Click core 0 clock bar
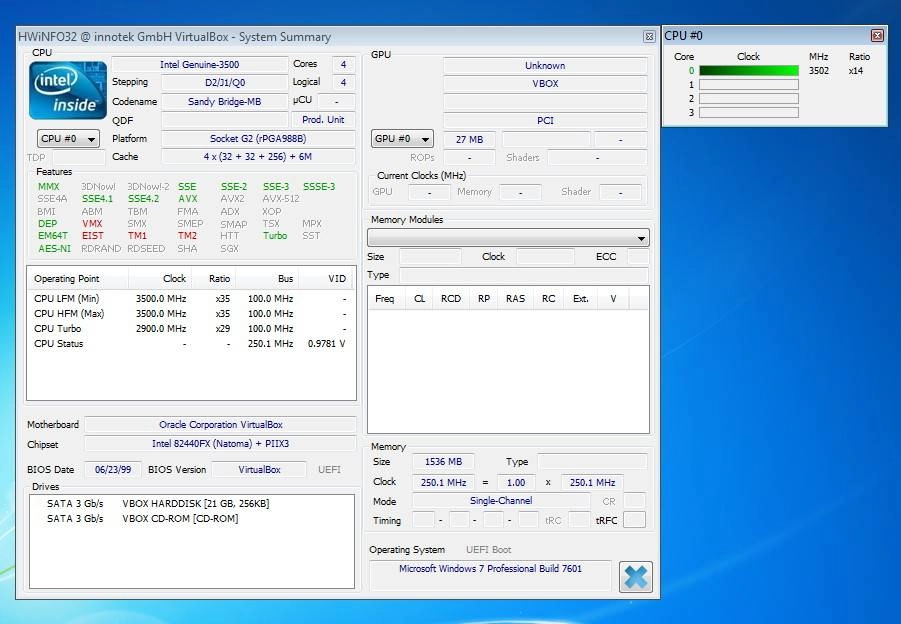This screenshot has width=901, height=624. tap(749, 71)
